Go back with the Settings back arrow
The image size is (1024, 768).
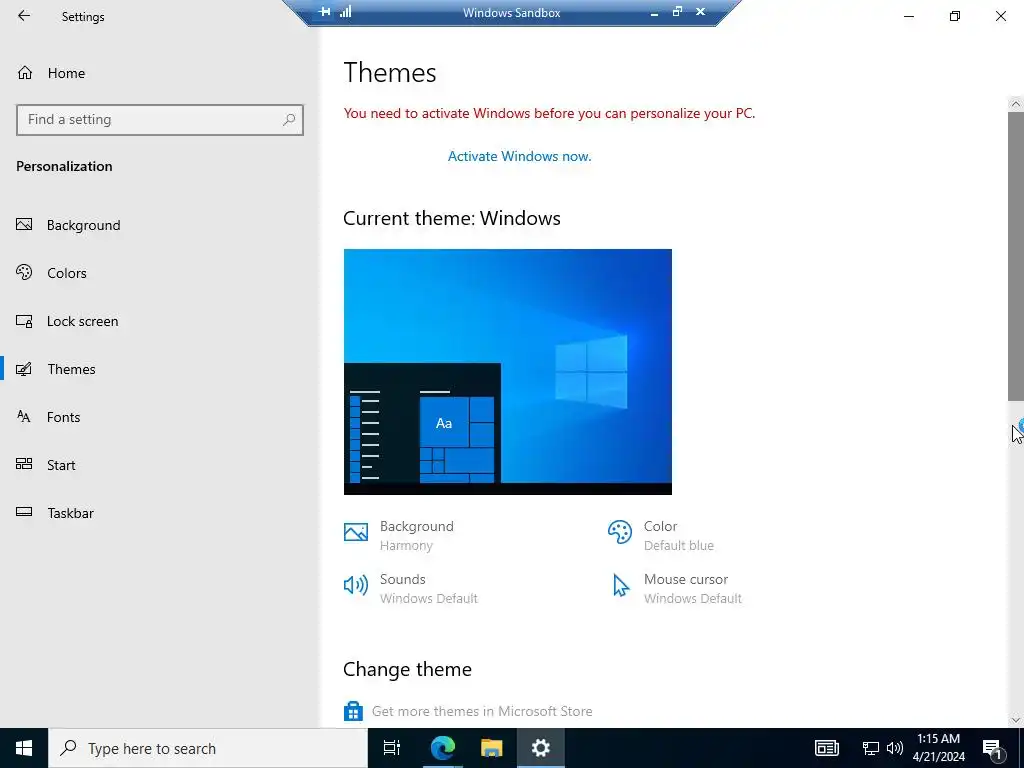24,16
